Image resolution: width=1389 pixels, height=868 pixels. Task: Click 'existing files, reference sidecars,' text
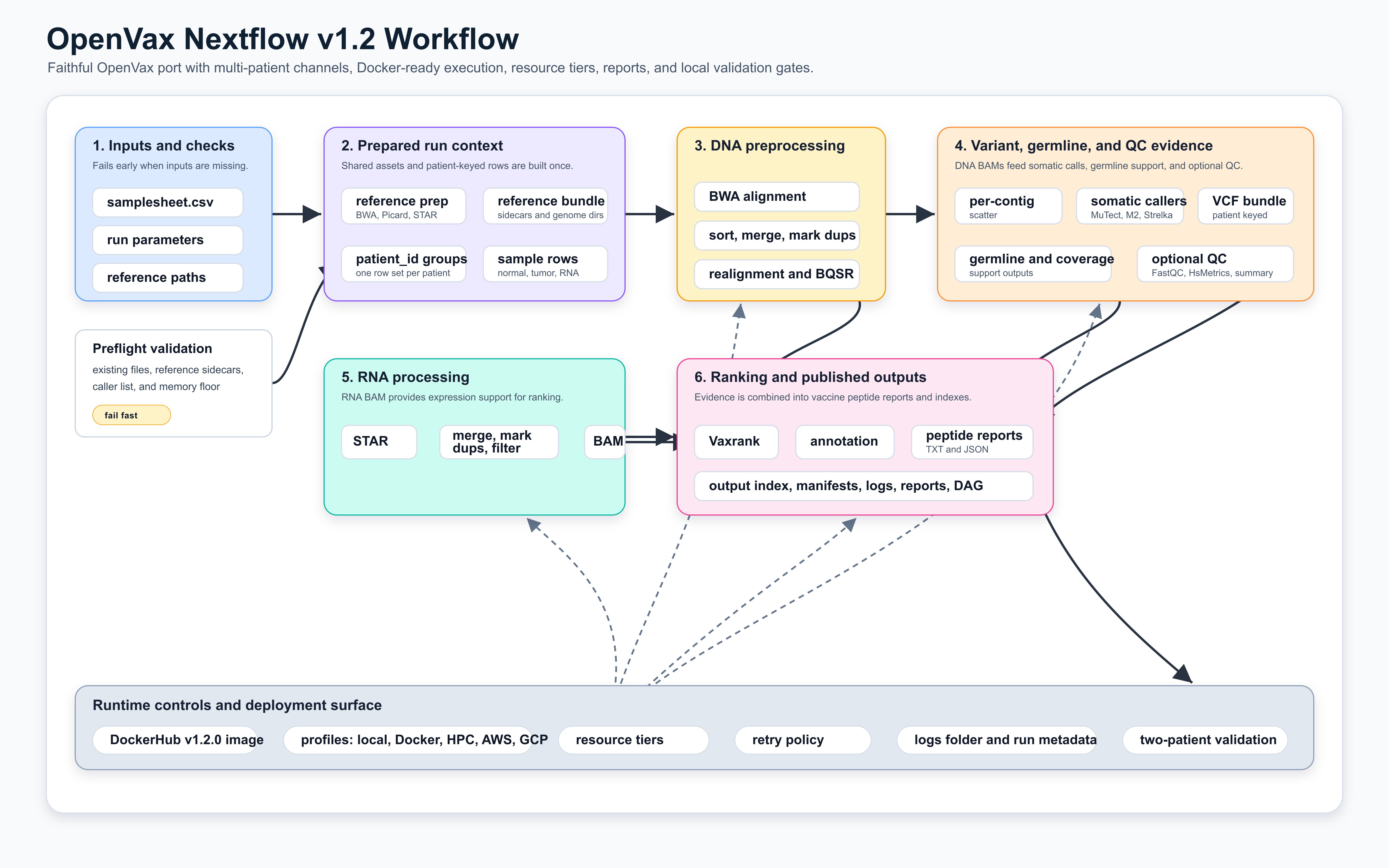coord(168,370)
